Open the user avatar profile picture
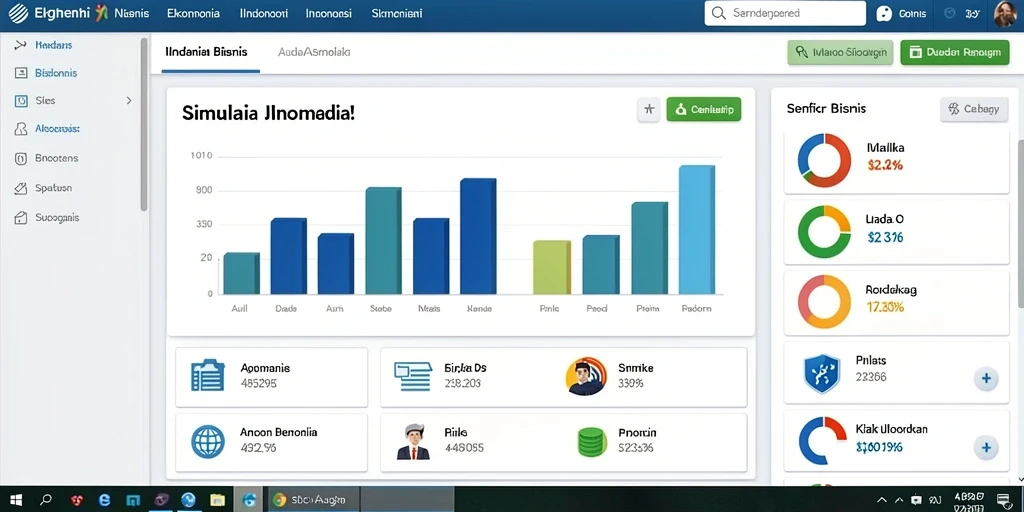Screen dimensions: 1024x512 [1006, 13]
